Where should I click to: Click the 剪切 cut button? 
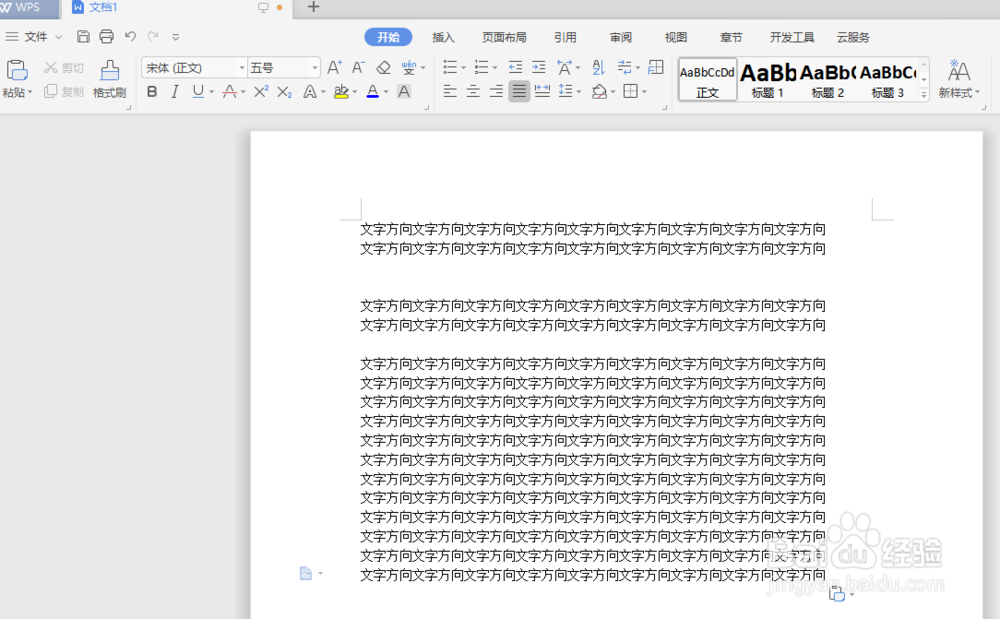(x=64, y=68)
